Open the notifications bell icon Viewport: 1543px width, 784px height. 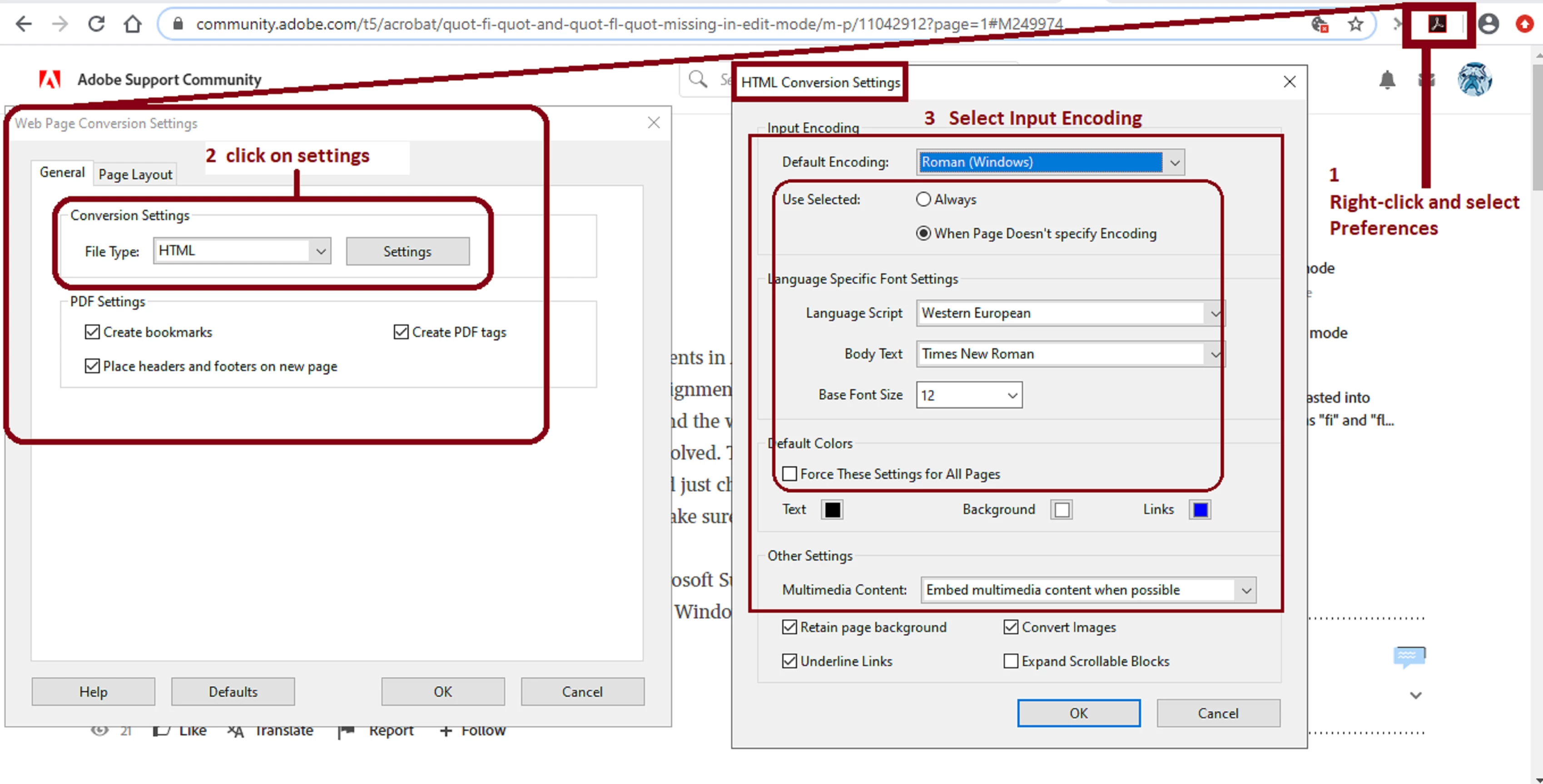(x=1387, y=79)
